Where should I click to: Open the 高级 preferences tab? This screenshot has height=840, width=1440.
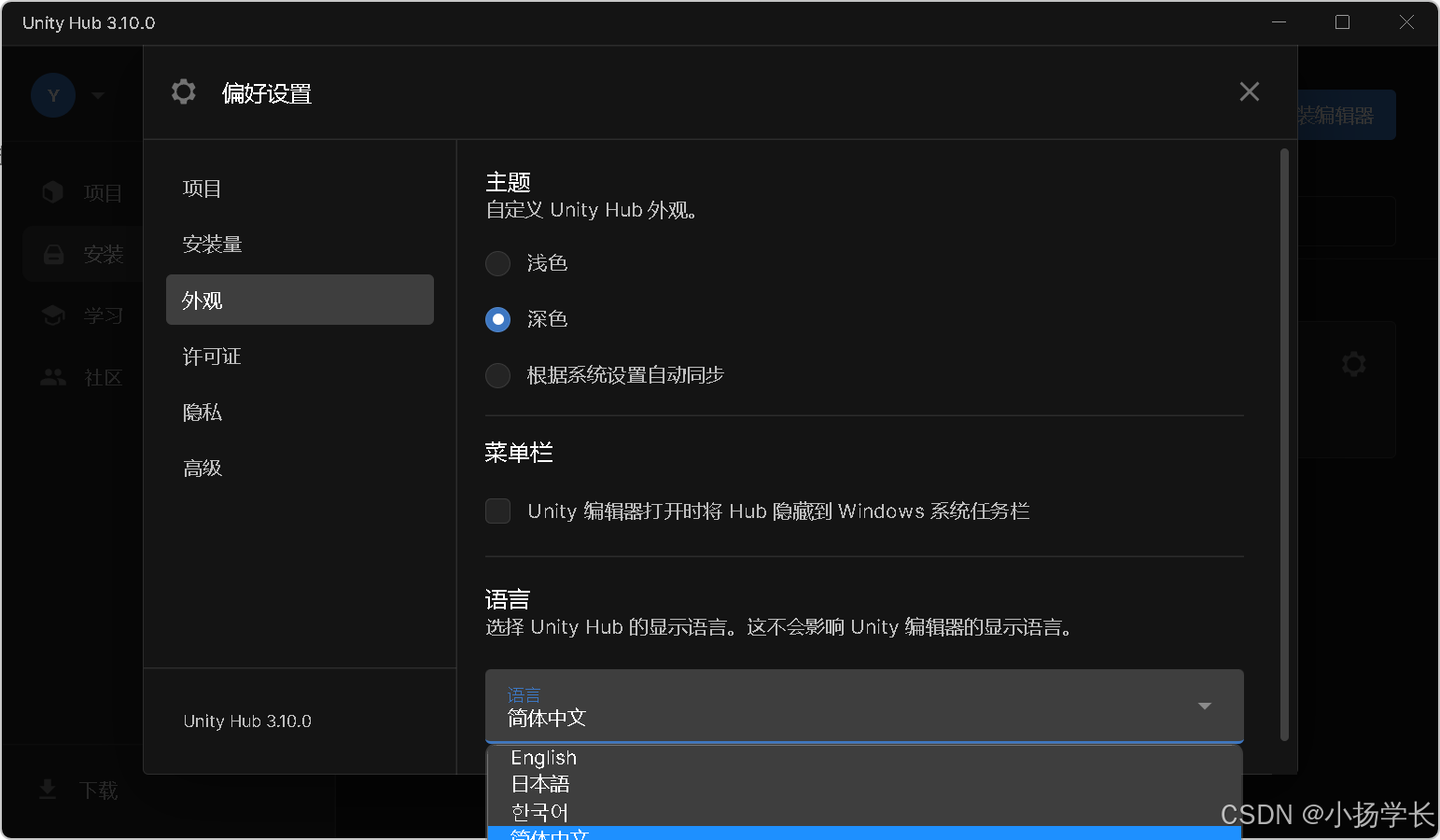point(300,469)
